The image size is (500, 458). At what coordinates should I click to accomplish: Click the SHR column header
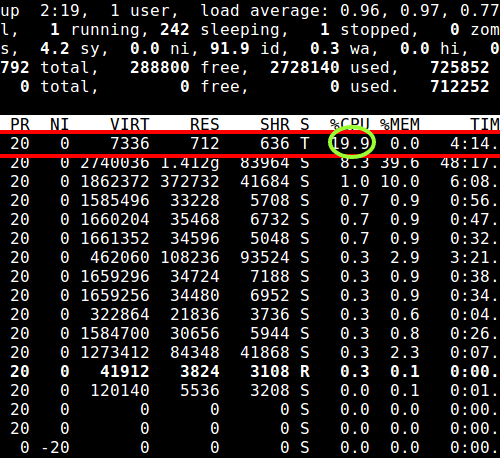click(275, 124)
